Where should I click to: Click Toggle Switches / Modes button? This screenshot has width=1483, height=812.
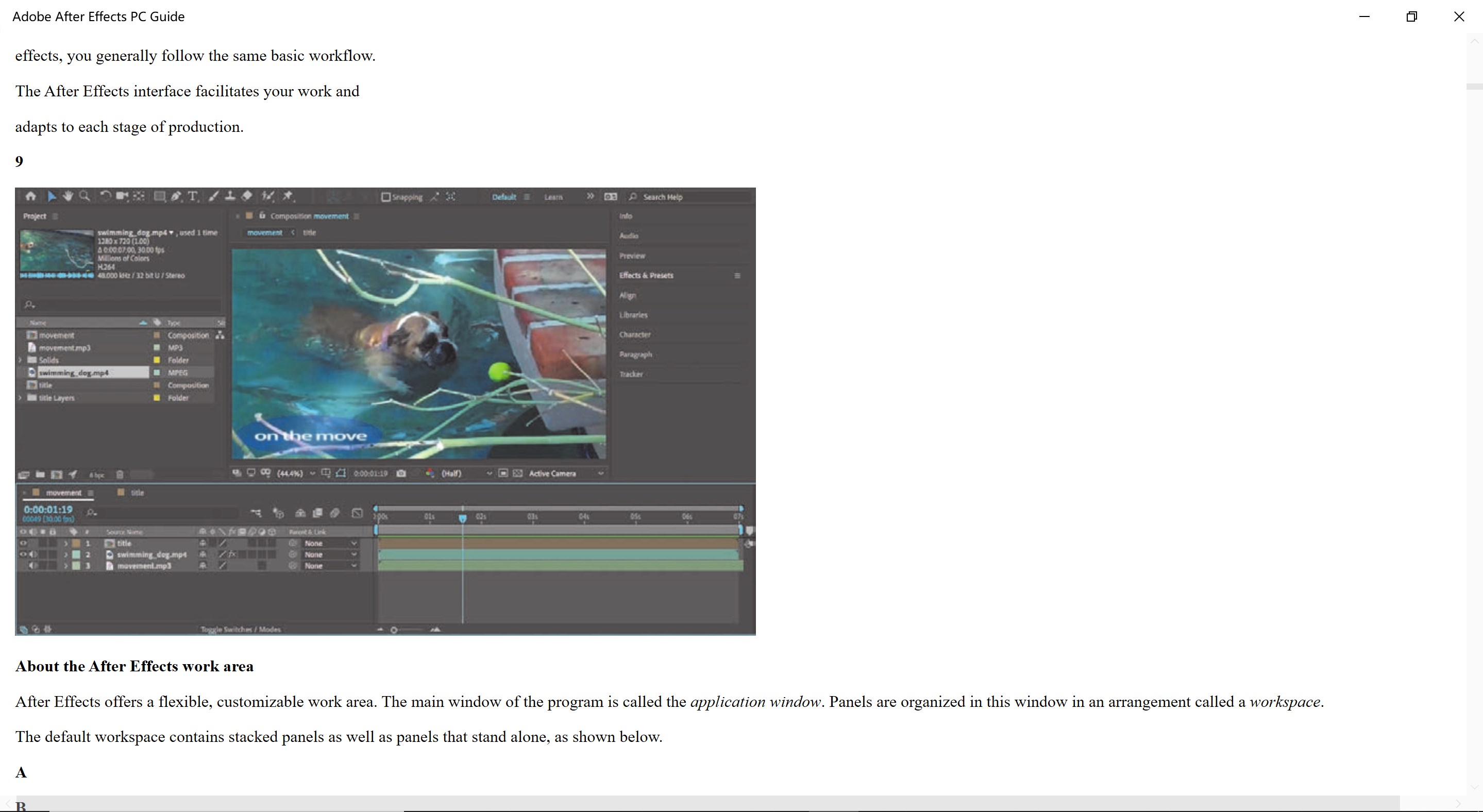(241, 630)
